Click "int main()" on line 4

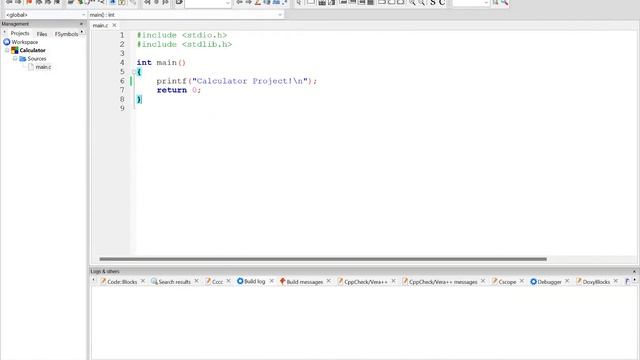pos(161,62)
